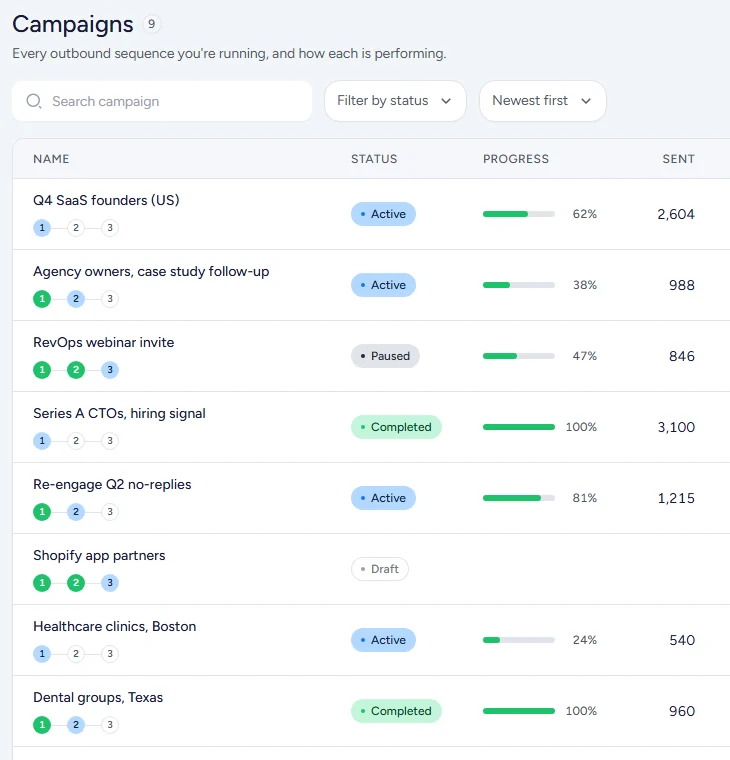Select step 1 of Healthcare clinics, Boston
The width and height of the screenshot is (730, 760).
tap(42, 654)
